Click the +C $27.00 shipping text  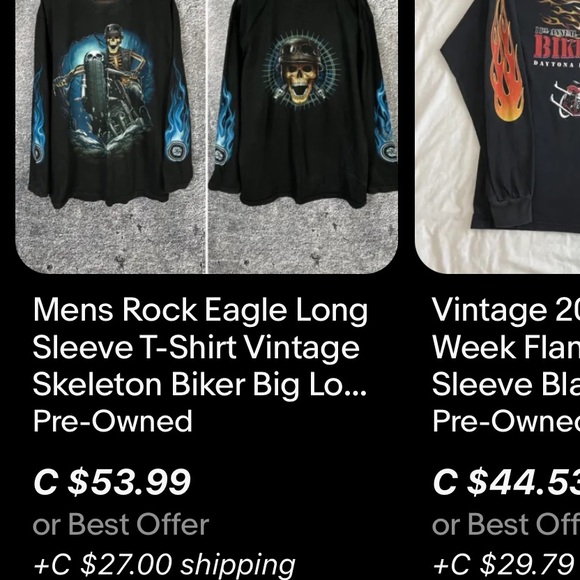tap(164, 565)
